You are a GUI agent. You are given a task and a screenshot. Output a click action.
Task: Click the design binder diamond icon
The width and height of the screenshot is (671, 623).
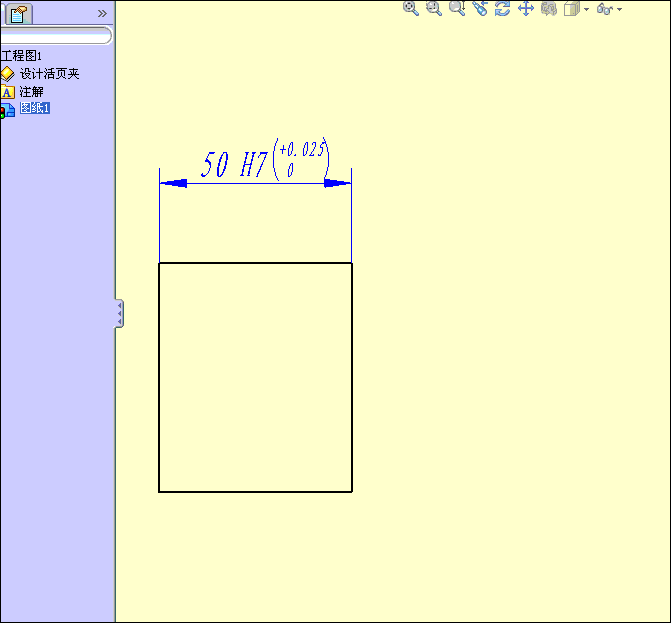(x=7, y=74)
